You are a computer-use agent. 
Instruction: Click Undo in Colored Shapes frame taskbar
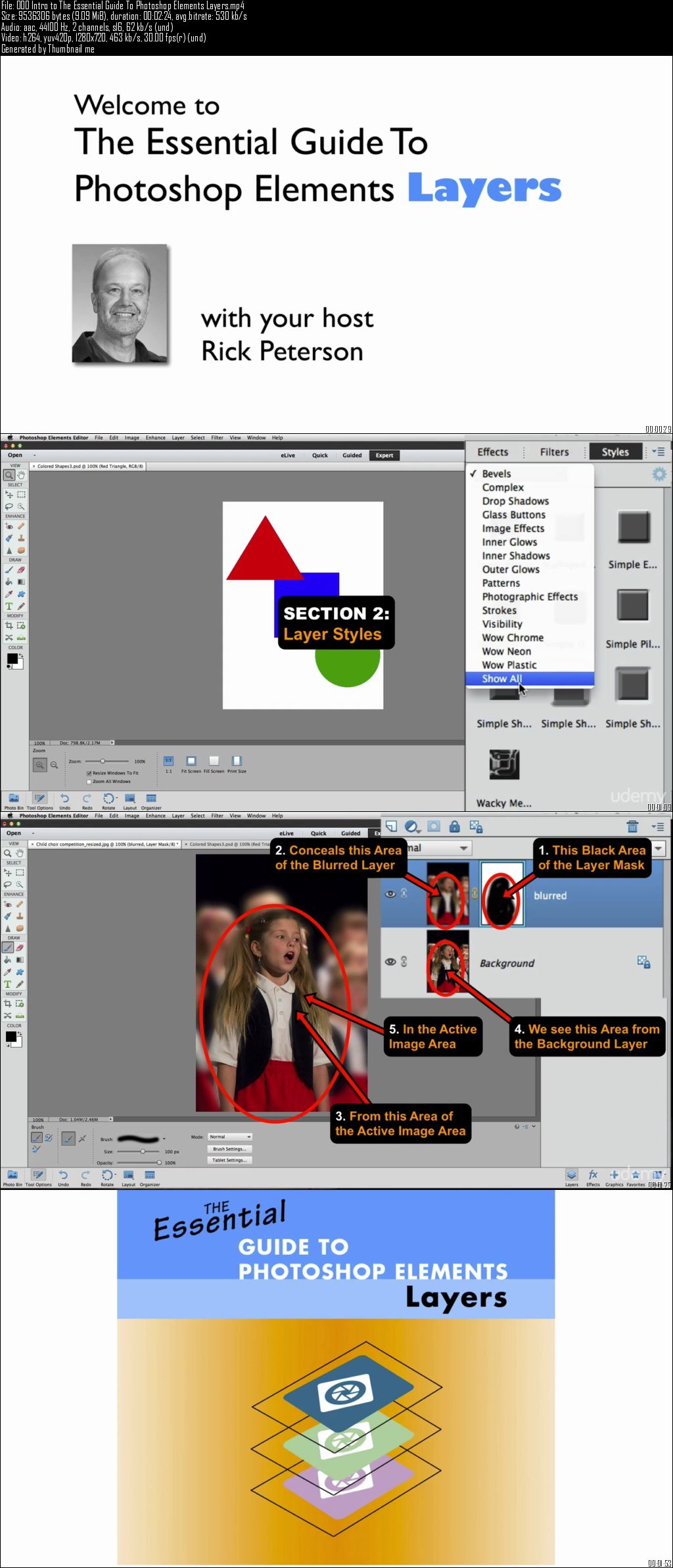[64, 801]
